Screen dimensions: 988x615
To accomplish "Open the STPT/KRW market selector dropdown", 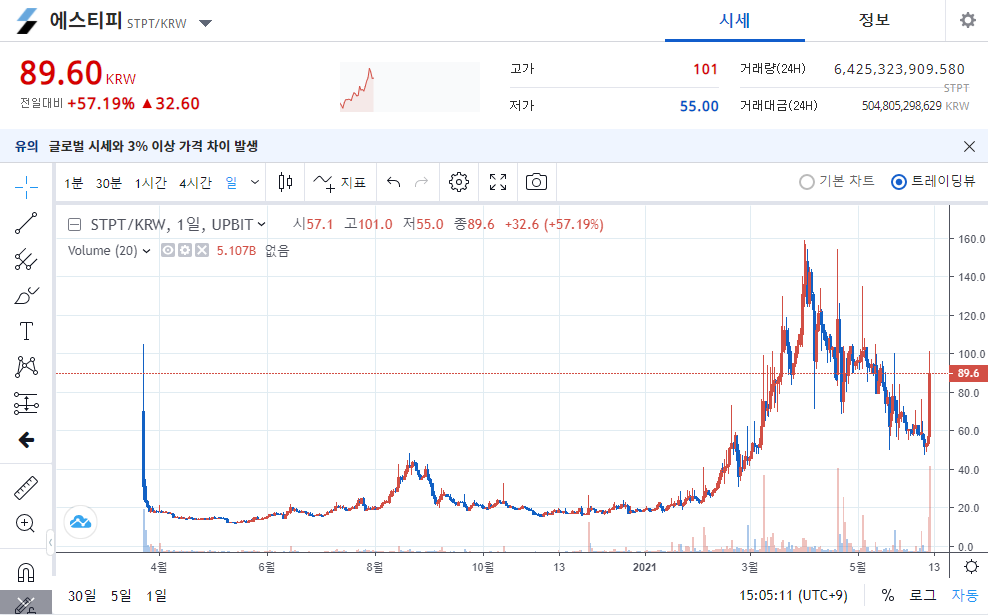I will click(x=205, y=23).
